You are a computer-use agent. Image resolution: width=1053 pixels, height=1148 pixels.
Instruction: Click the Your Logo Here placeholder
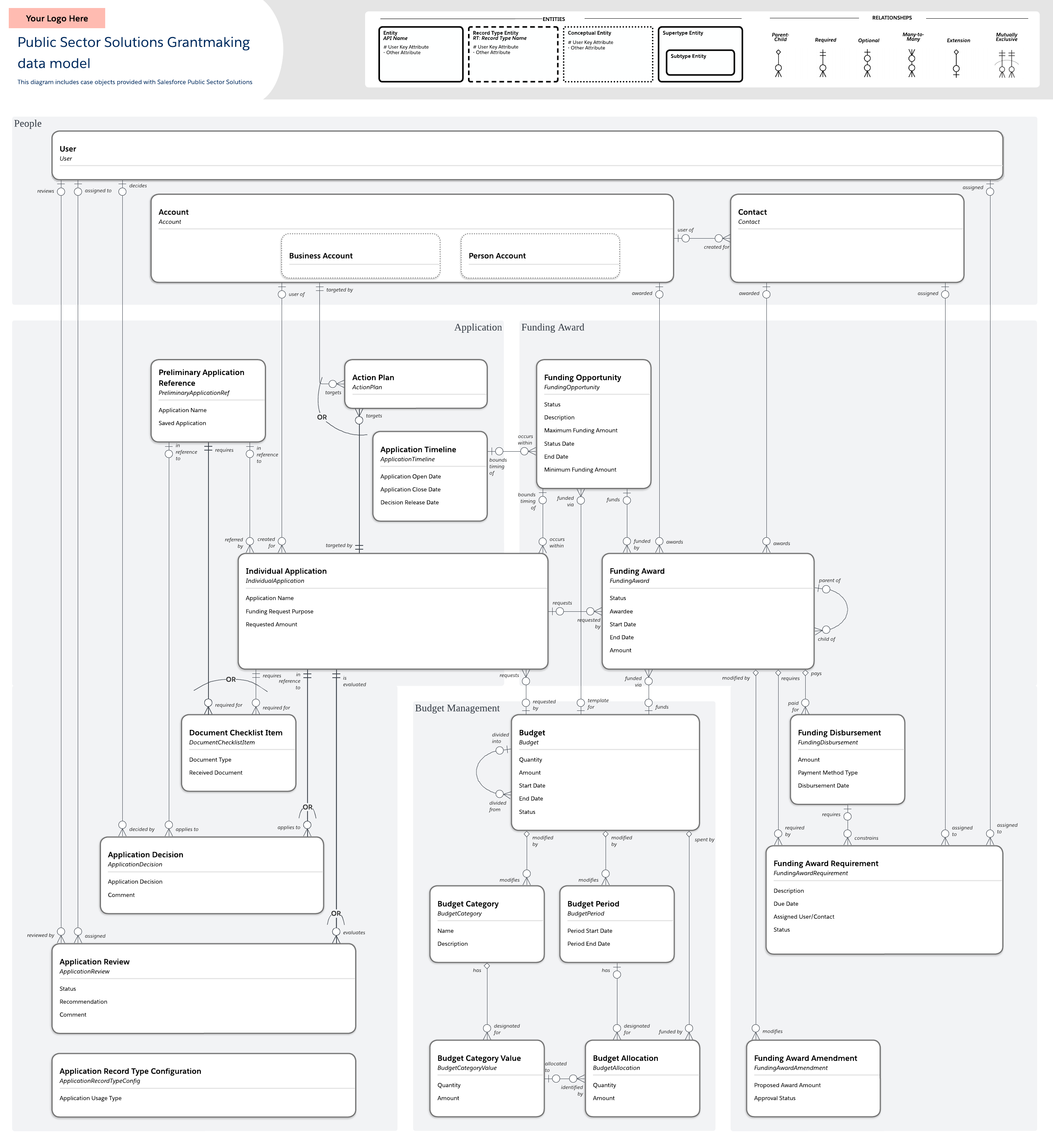57,18
